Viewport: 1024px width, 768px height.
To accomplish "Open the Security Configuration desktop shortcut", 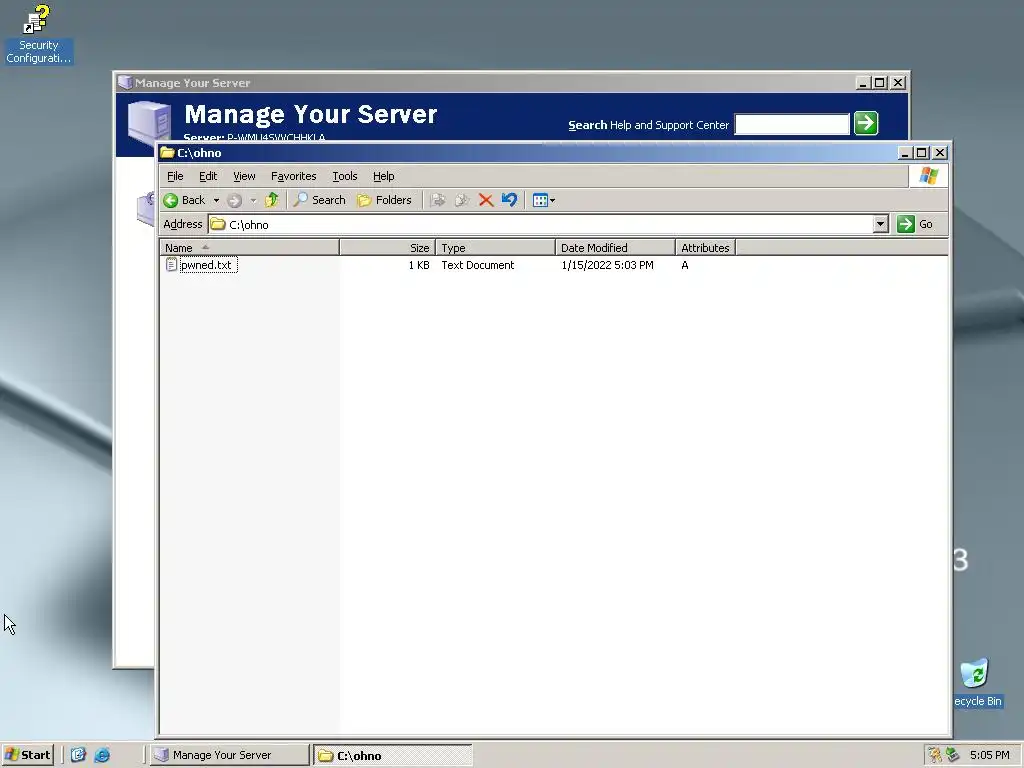I will [38, 35].
